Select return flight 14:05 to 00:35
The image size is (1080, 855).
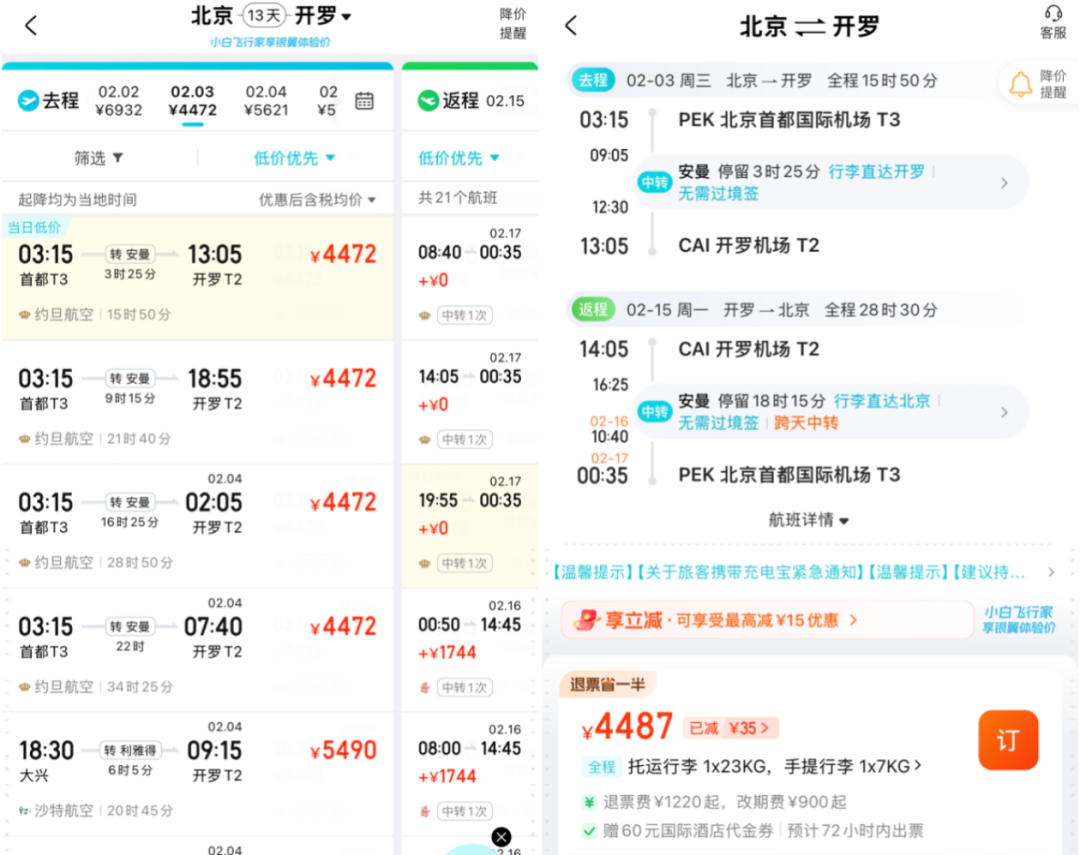pyautogui.click(x=470, y=402)
